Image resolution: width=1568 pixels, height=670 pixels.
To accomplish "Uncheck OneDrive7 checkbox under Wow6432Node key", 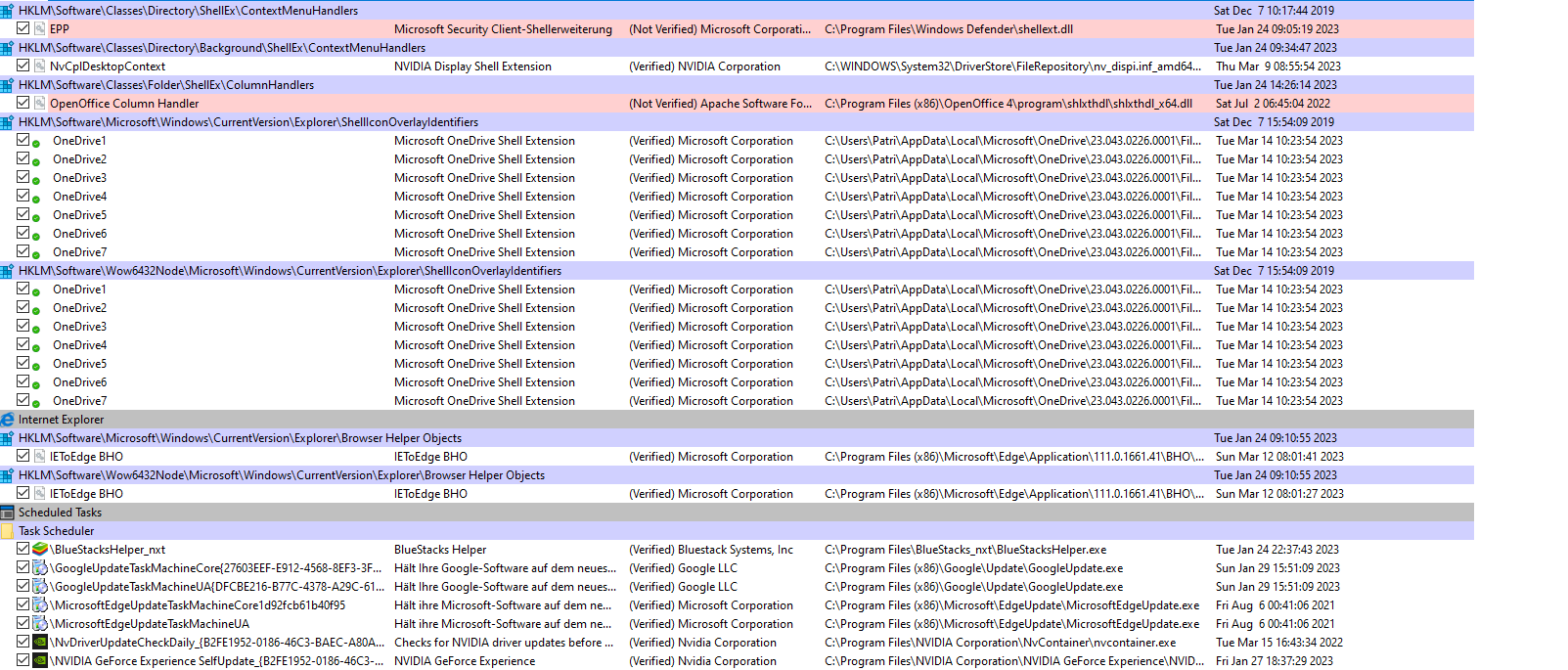I will (23, 400).
